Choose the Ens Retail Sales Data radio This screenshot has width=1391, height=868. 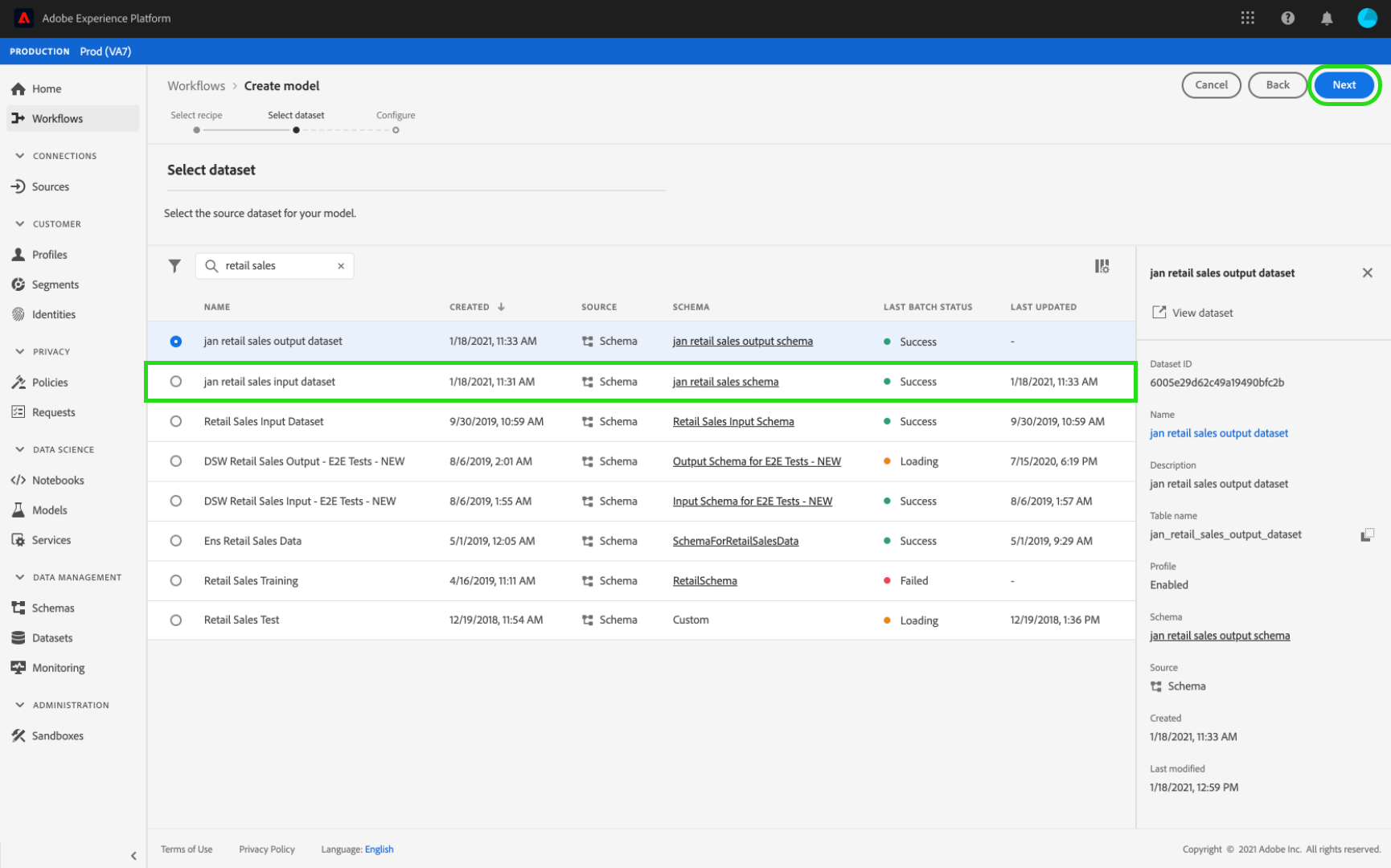176,541
